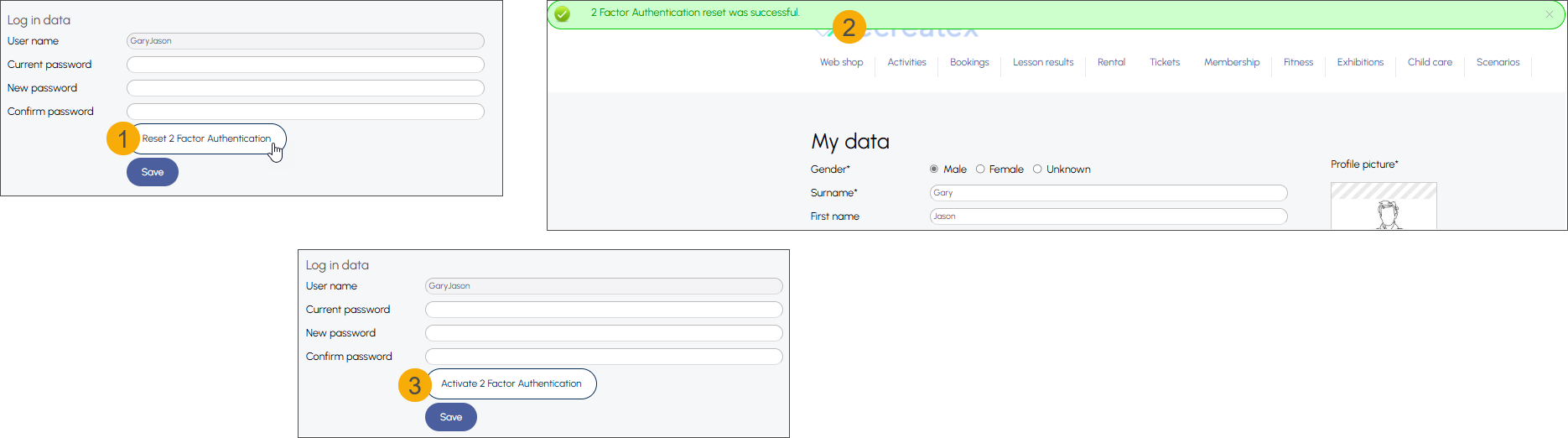Open the Child care section

pos(1430,62)
